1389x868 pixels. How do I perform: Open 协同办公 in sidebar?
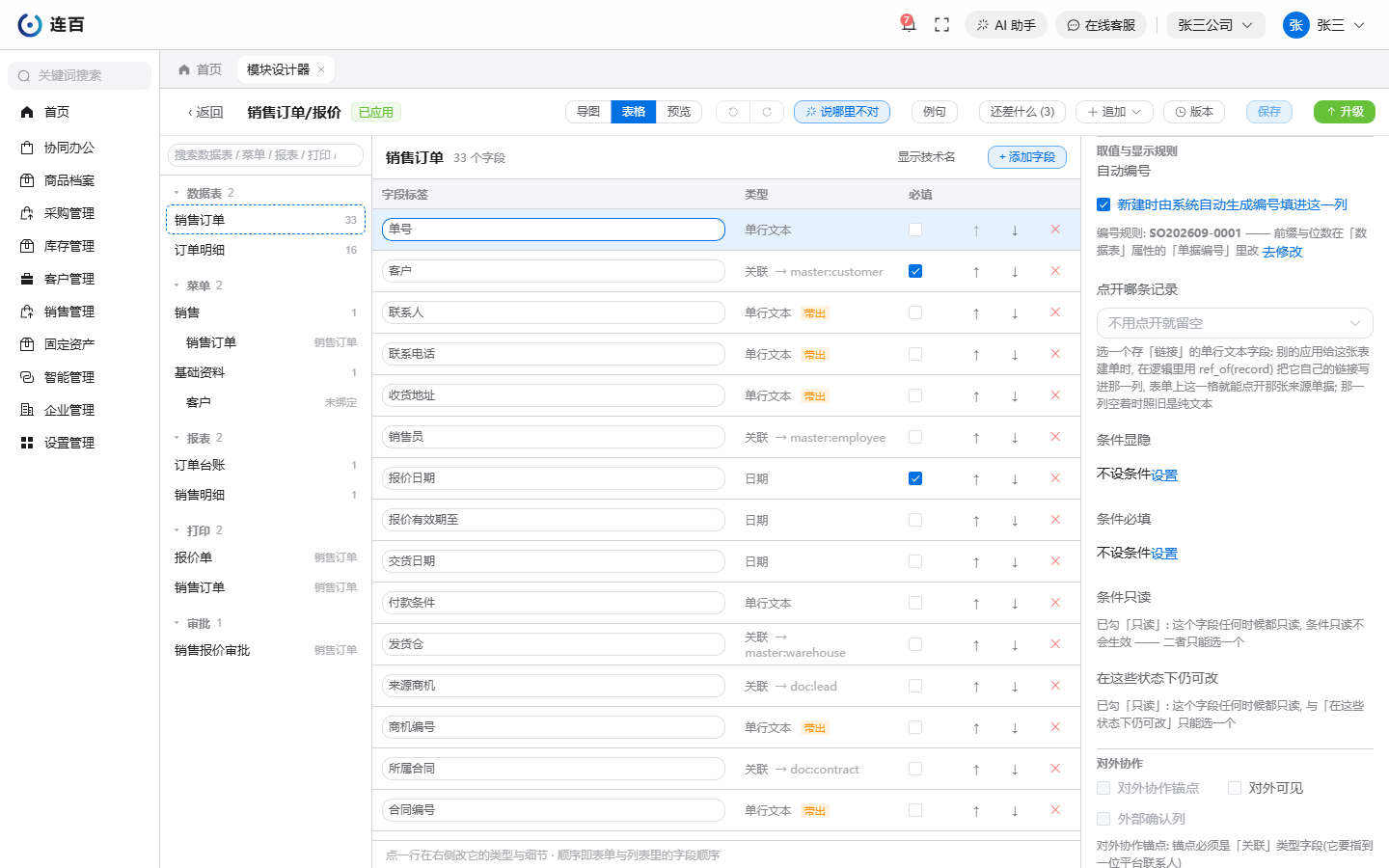pyautogui.click(x=81, y=148)
